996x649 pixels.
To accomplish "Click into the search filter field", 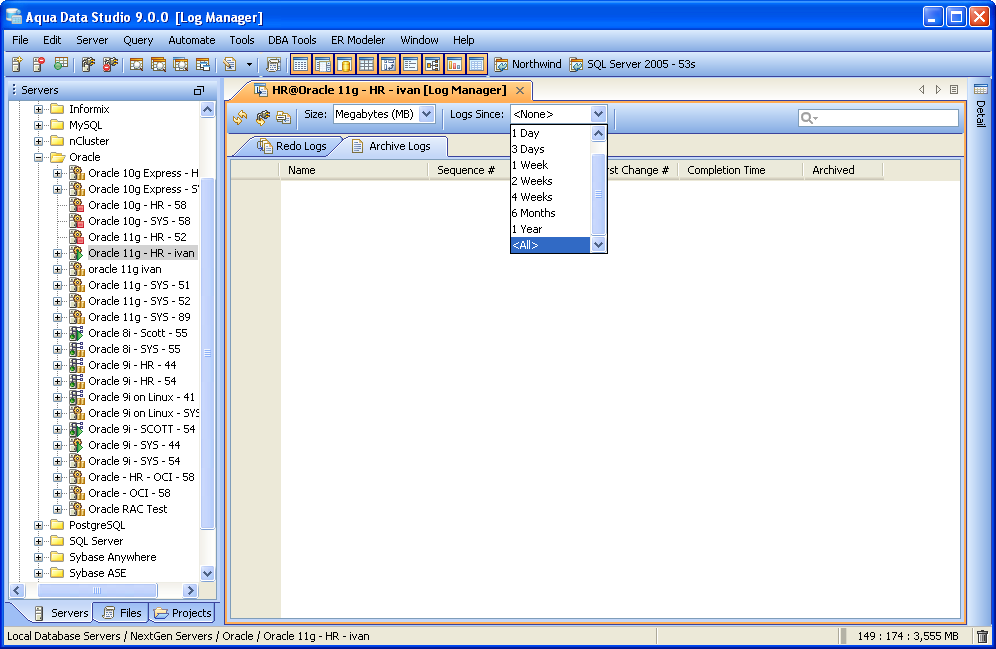I will (878, 117).
